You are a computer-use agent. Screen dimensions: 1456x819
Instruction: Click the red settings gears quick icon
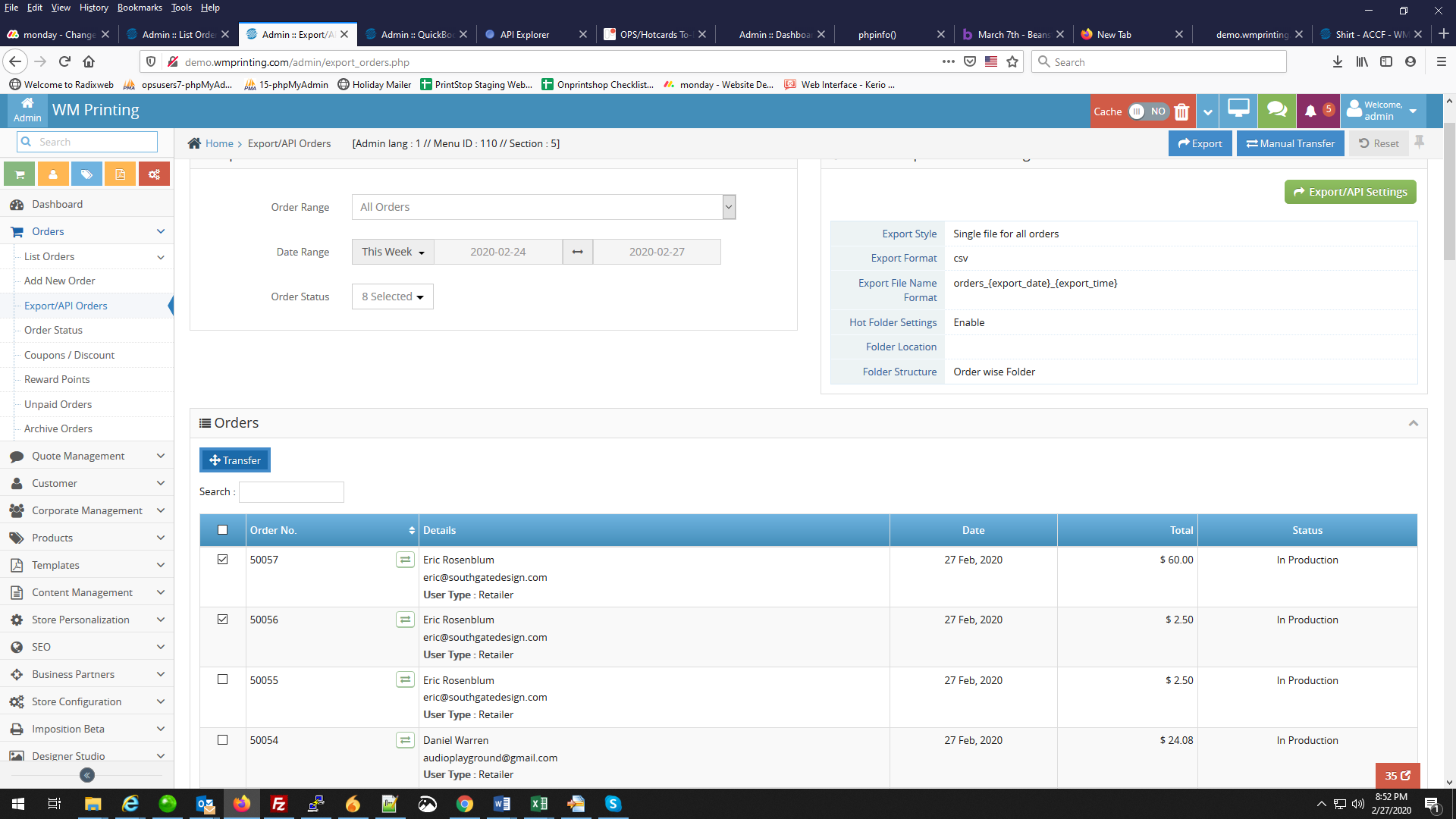pos(154,174)
